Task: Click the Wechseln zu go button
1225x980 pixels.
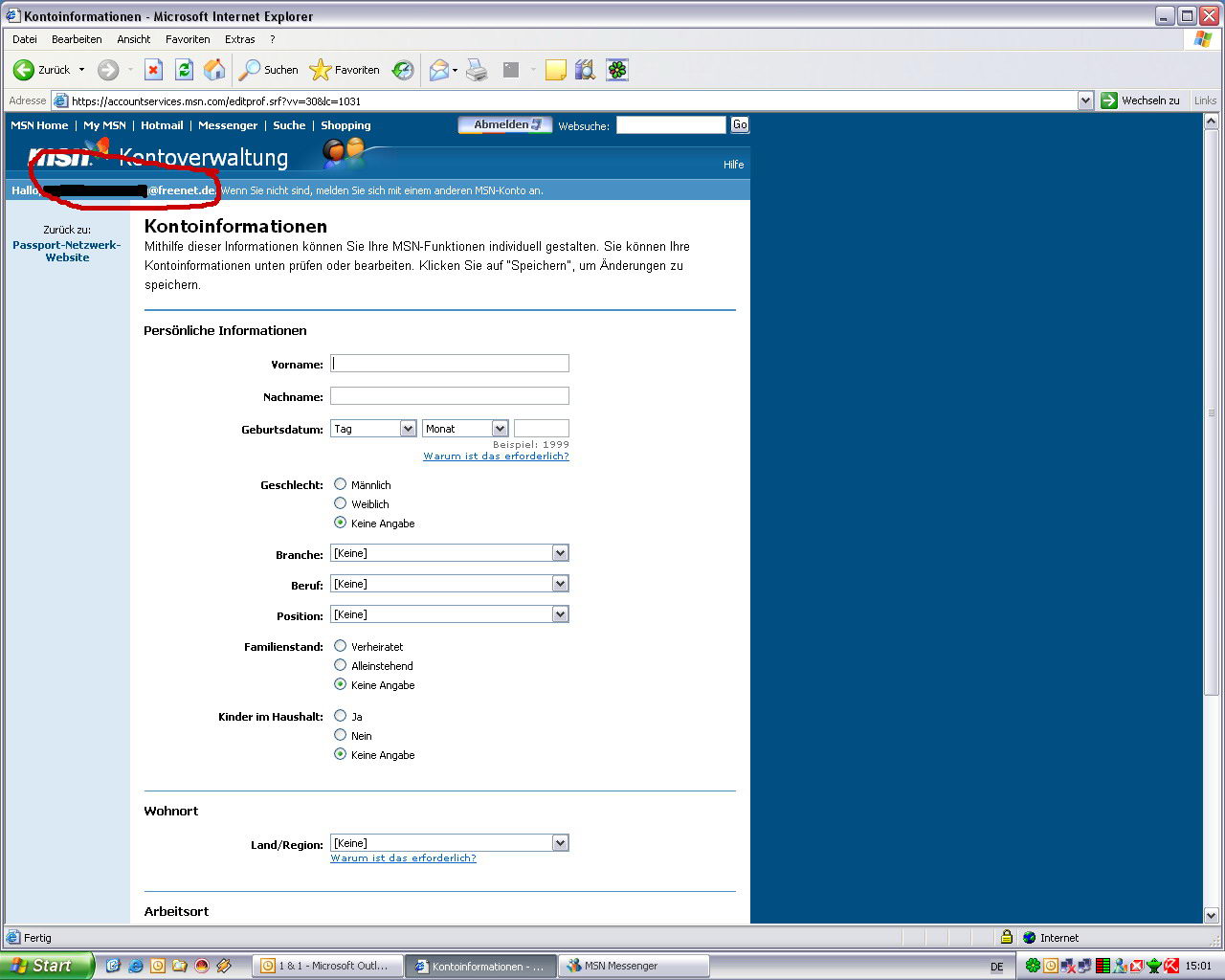Action: coord(1141,100)
